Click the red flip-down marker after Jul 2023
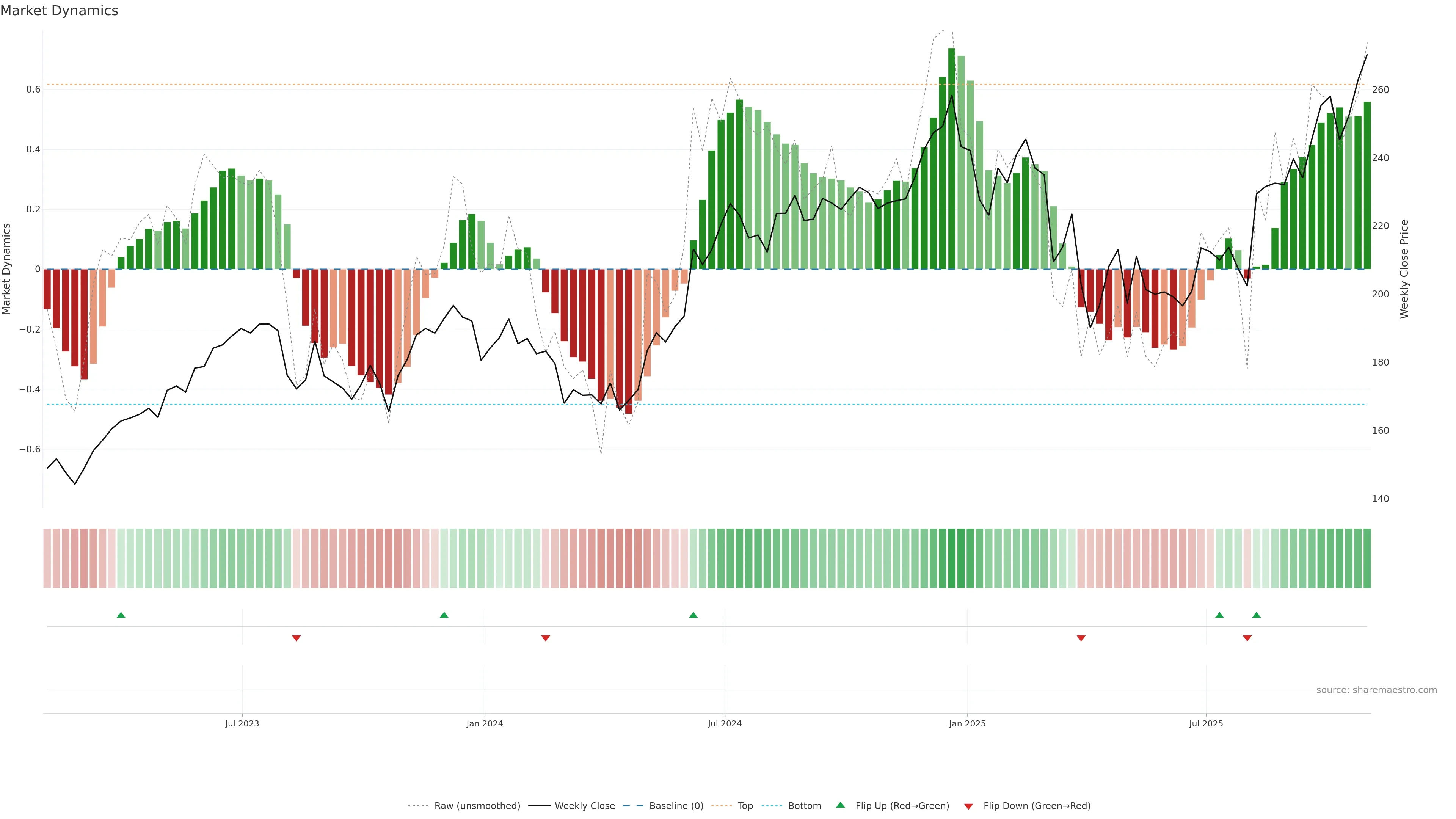This screenshot has width=1456, height=819. pyautogui.click(x=296, y=638)
